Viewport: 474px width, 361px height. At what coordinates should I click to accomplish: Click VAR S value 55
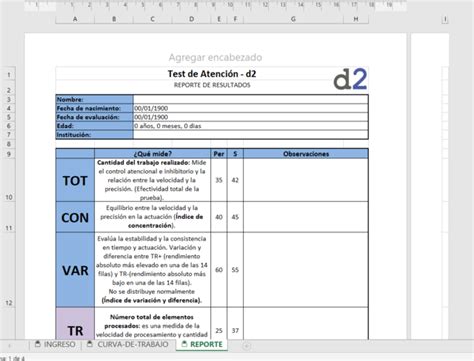[235, 270]
